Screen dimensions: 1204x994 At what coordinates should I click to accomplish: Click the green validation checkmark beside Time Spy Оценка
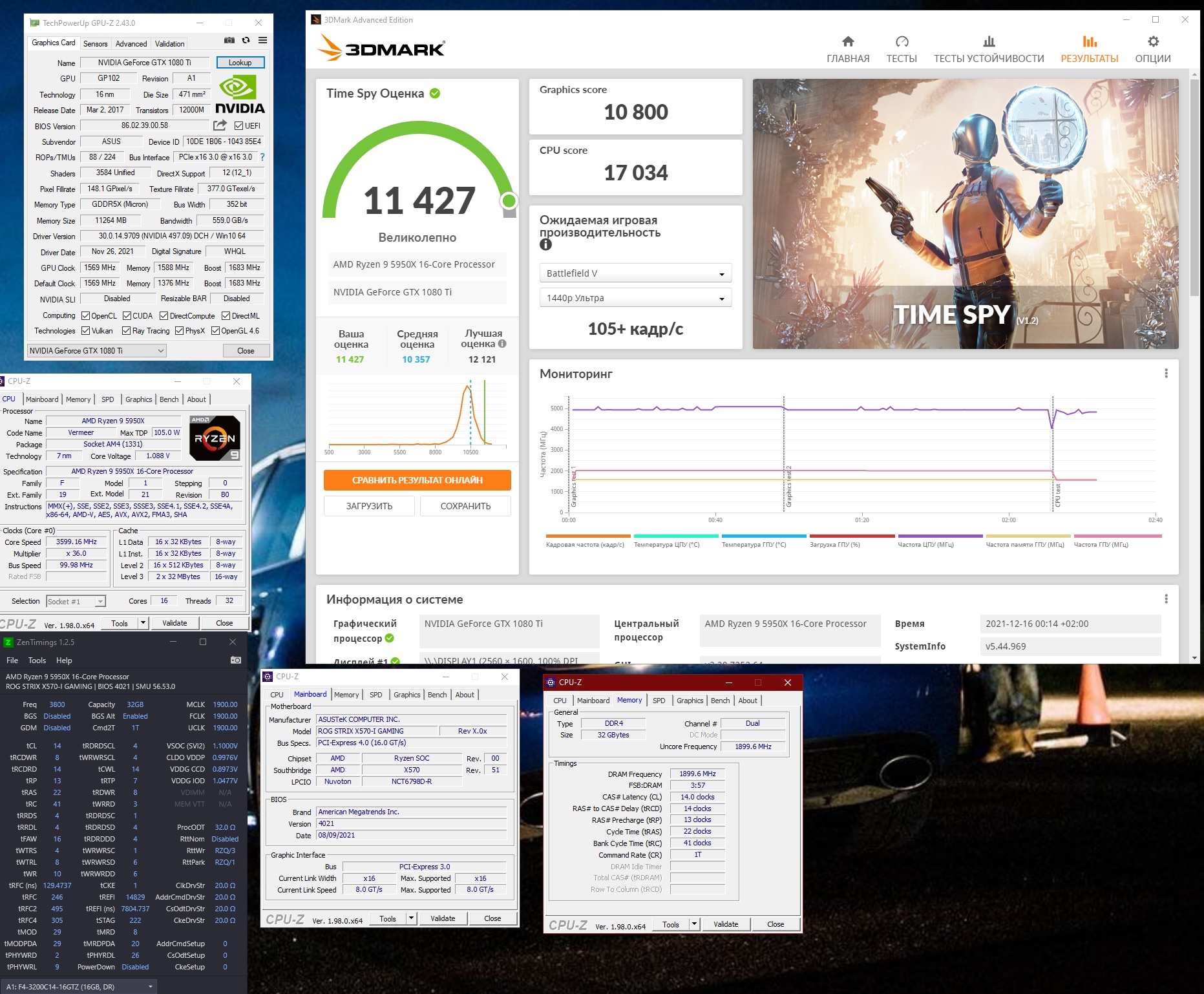click(435, 93)
